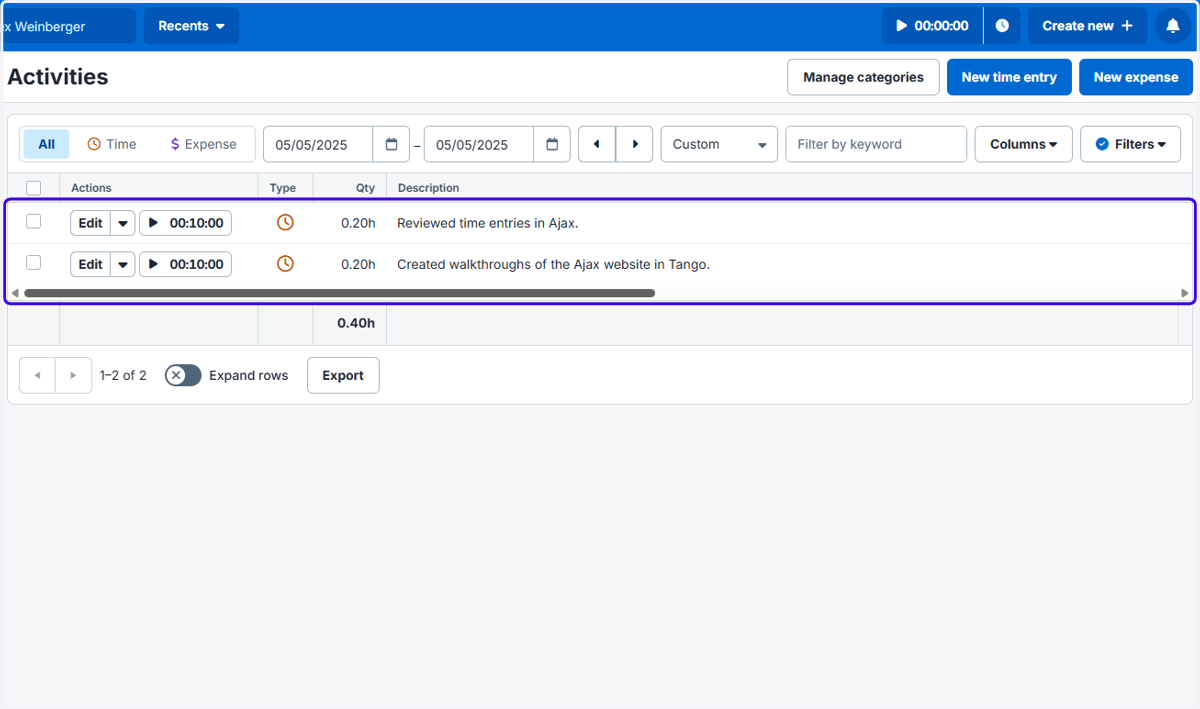Start timer 00:10:00 for Reviewed time entries row
The height and width of the screenshot is (709, 1200).
coord(185,223)
